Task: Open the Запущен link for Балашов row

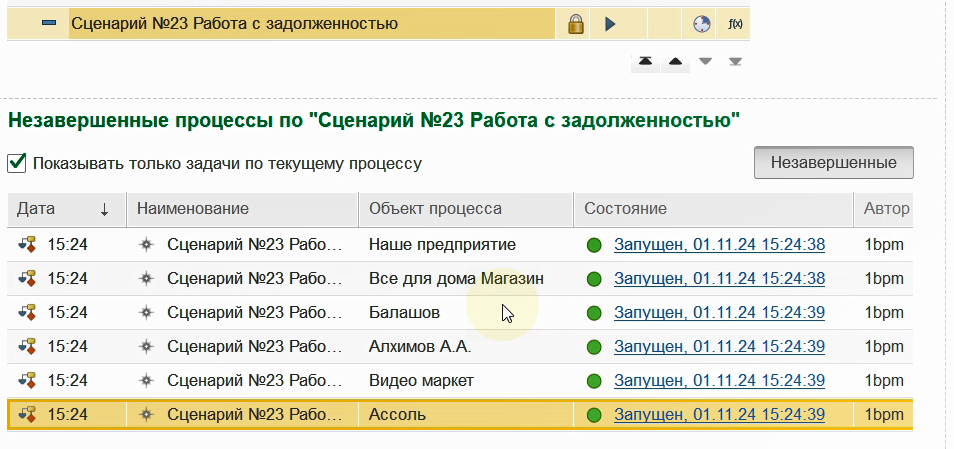Action: (x=719, y=313)
